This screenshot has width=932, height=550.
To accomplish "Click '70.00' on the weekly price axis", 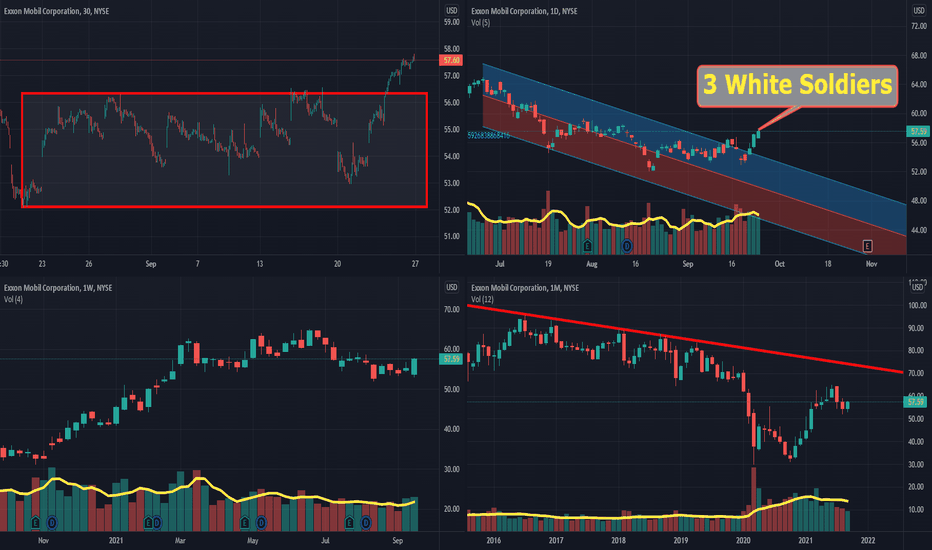I will click(452, 309).
